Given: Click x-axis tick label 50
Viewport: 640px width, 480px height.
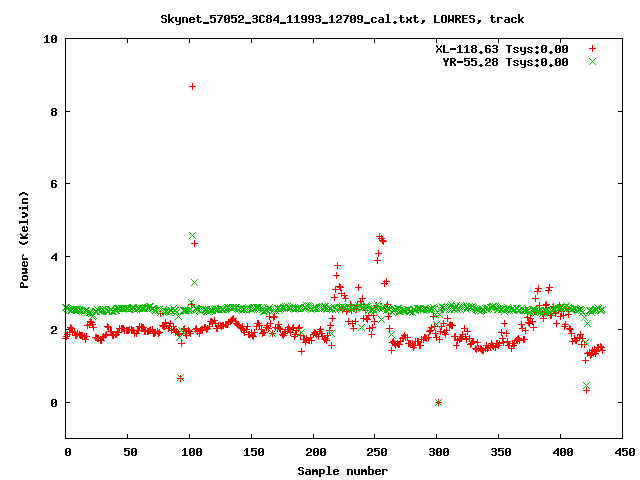Looking at the screenshot, I should tap(130, 452).
